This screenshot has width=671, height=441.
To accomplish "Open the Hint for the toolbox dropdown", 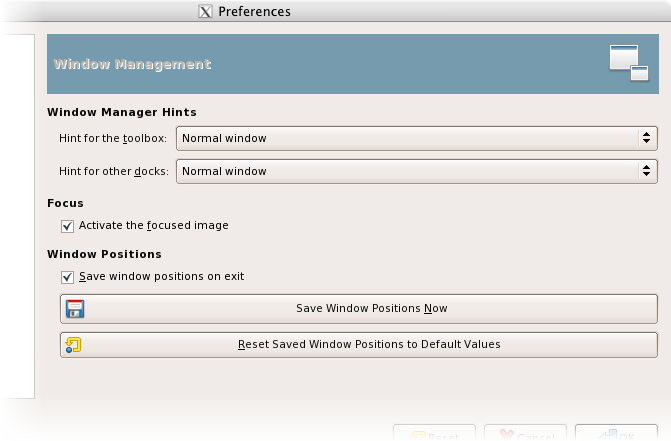I will [x=417, y=138].
